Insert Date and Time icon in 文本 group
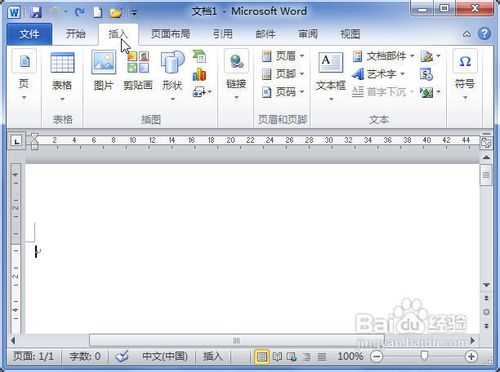This screenshot has height=372, width=500. 426,74
